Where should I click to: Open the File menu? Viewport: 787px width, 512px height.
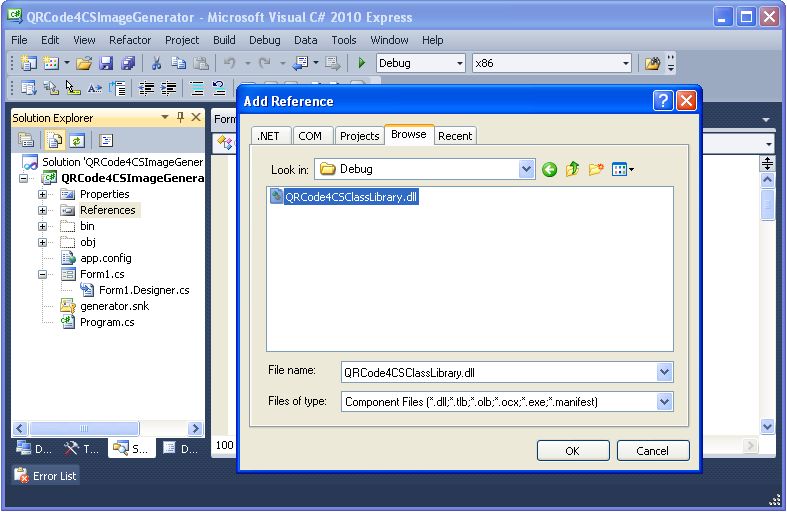coord(19,40)
